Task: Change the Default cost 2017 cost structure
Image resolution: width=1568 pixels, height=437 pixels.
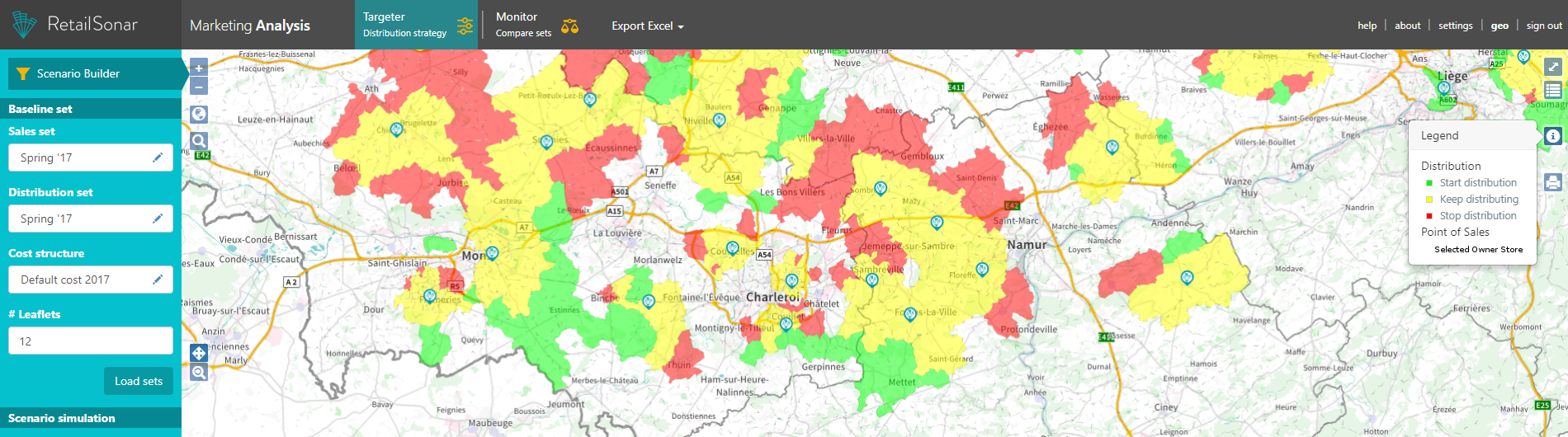Action: (91, 280)
